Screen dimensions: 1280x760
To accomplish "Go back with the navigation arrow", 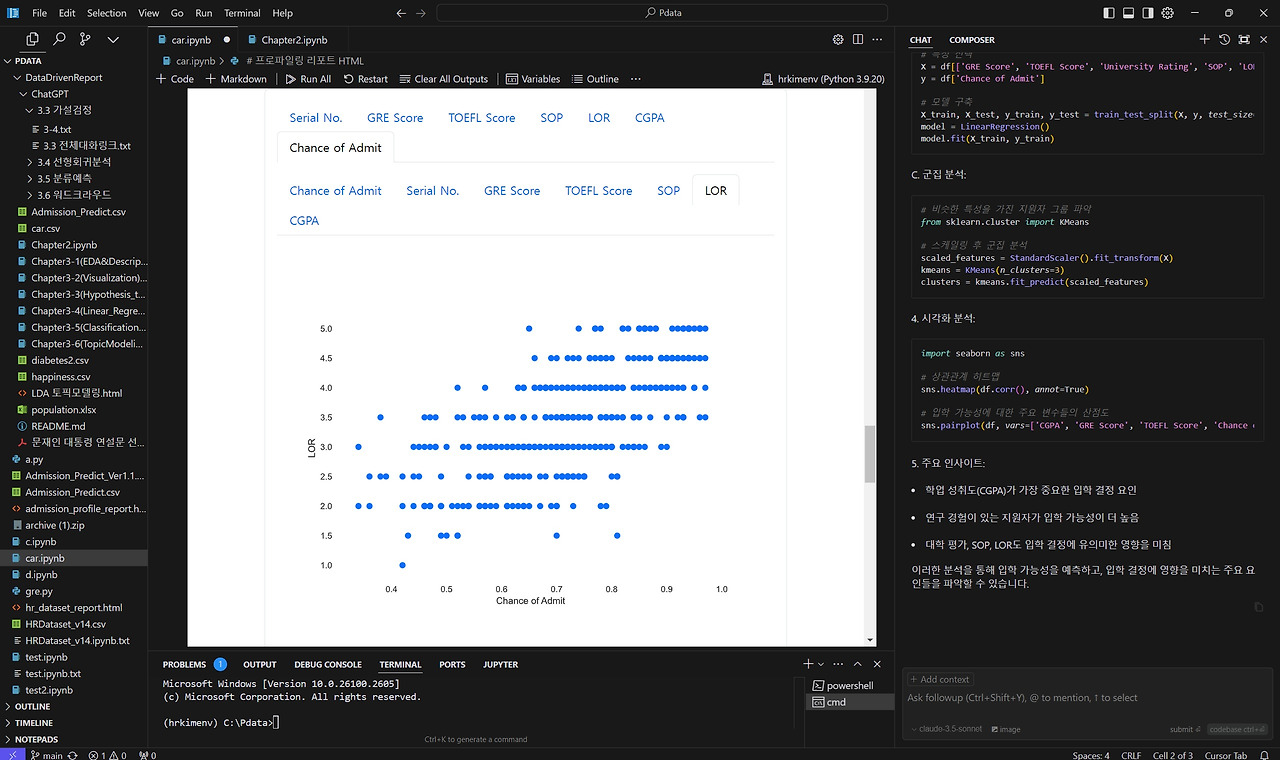I will pos(401,13).
